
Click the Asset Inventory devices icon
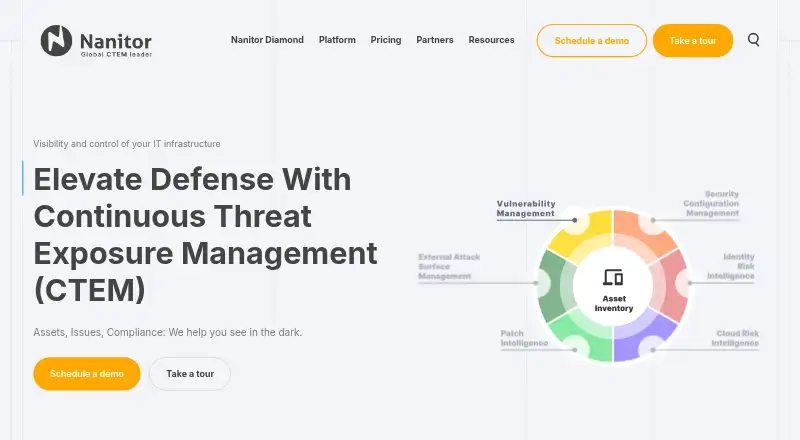tap(613, 277)
